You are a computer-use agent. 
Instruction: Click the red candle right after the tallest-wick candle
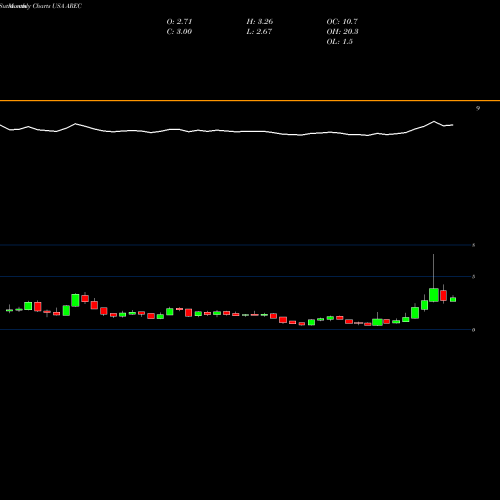(443, 295)
